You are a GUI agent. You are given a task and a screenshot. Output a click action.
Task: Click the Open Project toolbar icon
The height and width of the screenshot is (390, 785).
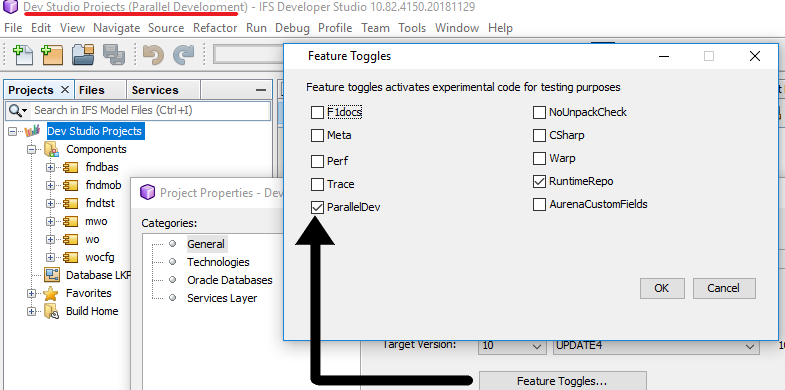pyautogui.click(x=83, y=55)
